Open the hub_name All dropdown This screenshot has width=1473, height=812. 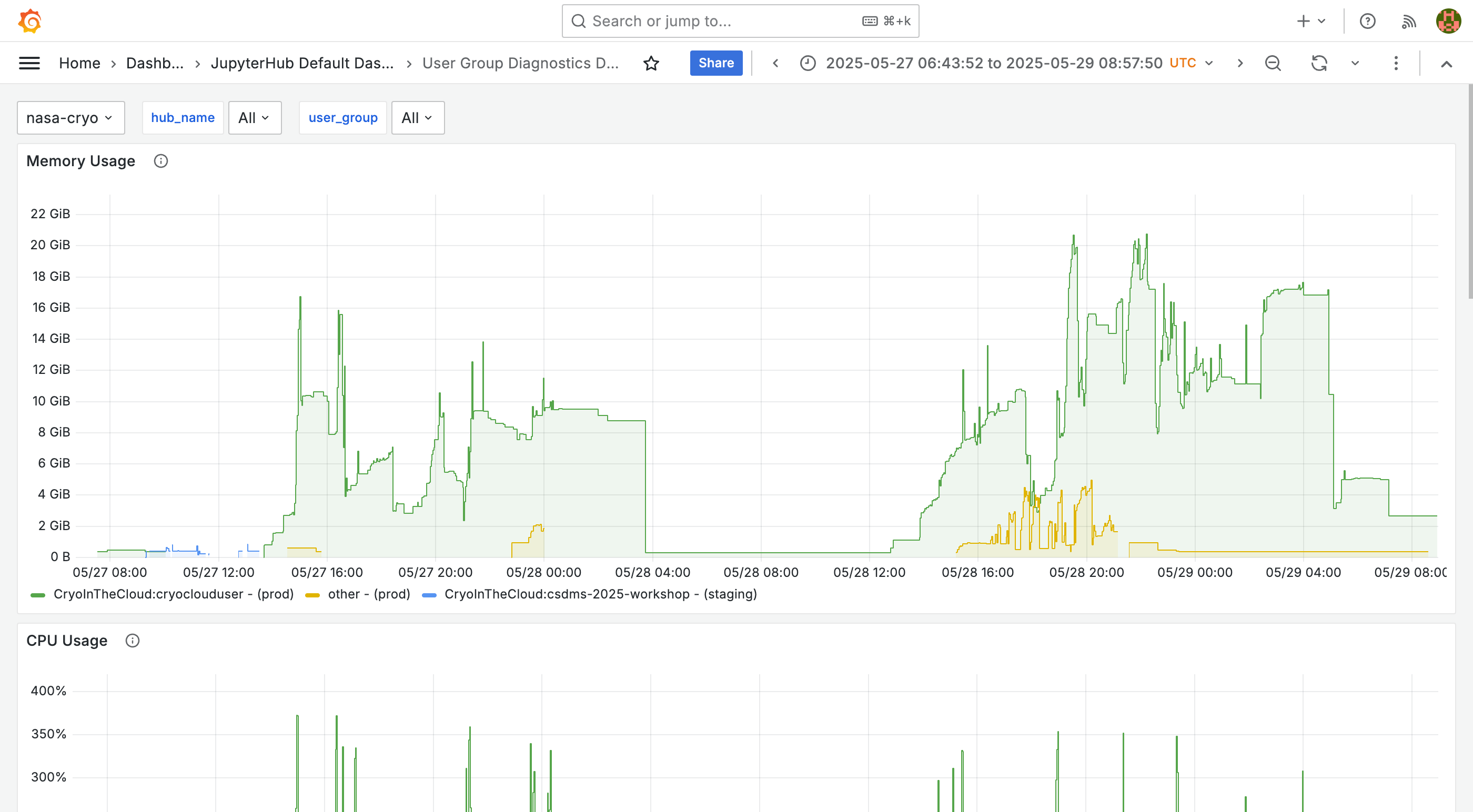pos(255,117)
